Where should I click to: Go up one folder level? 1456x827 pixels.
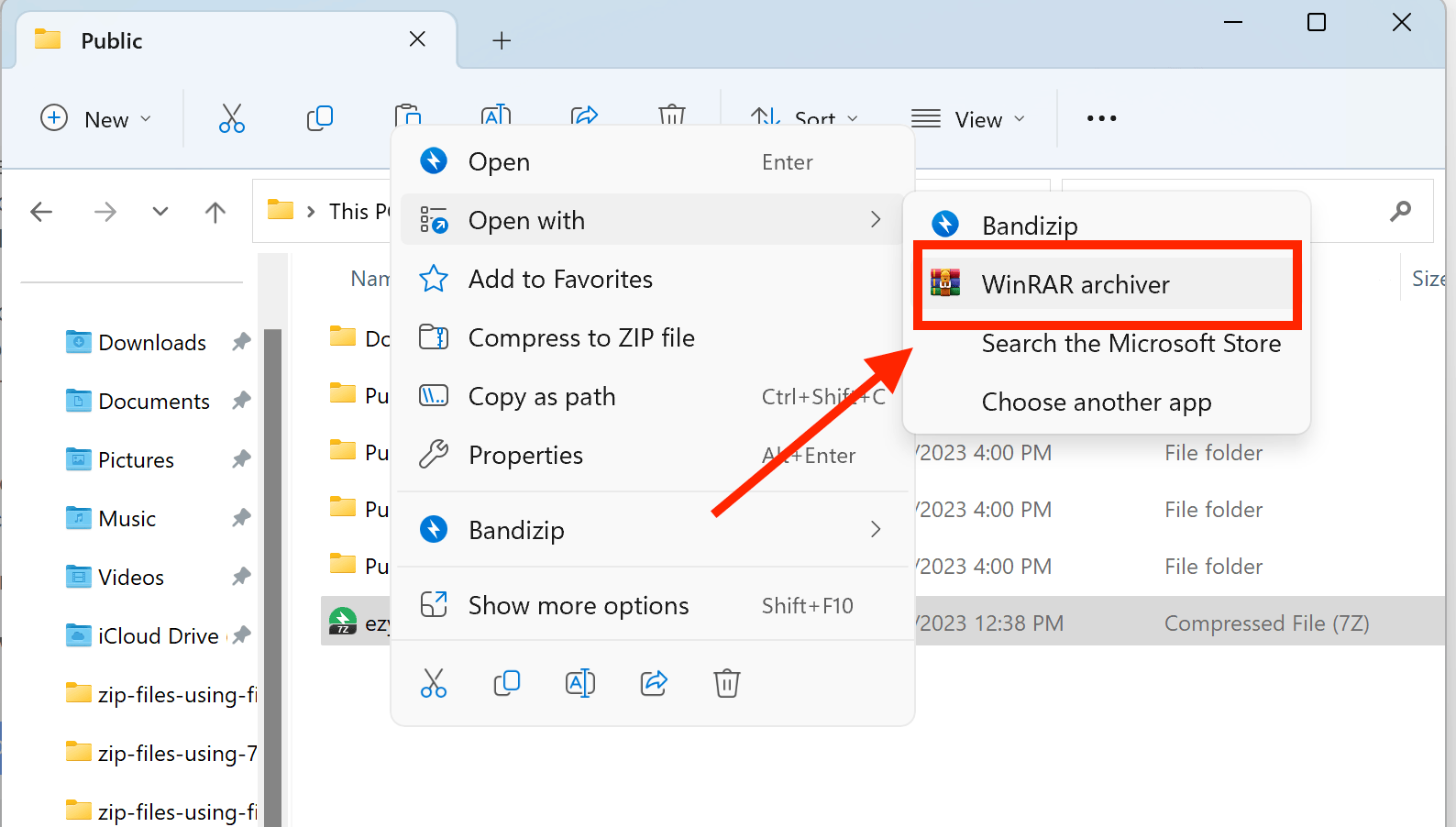coord(215,213)
